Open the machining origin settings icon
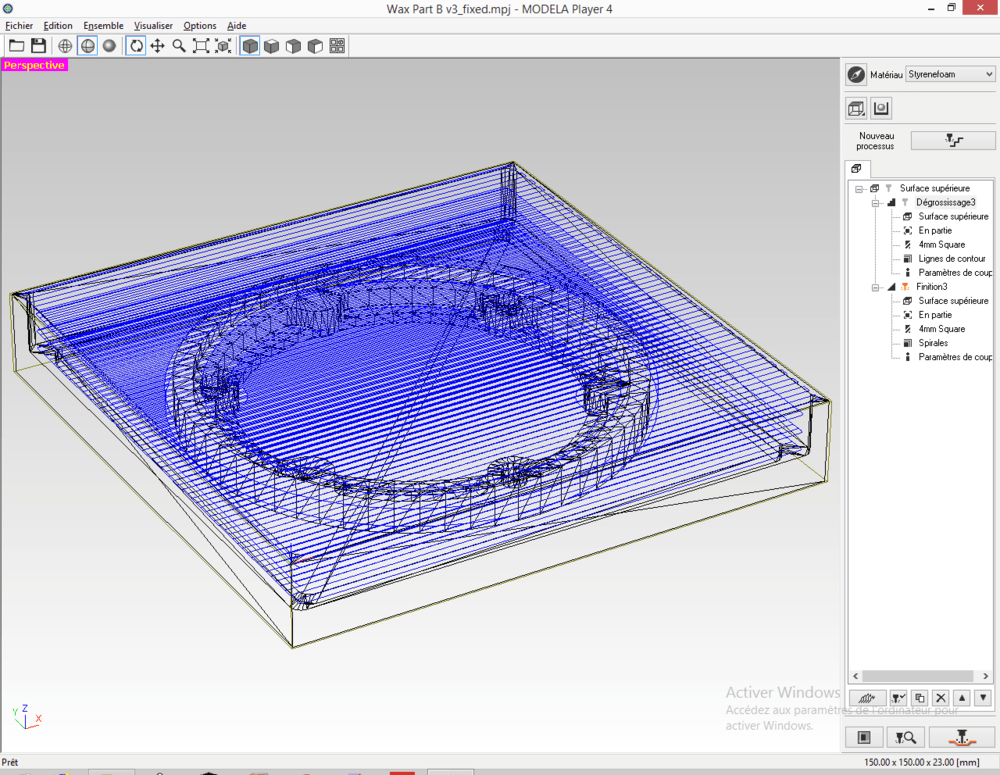 coord(881,108)
